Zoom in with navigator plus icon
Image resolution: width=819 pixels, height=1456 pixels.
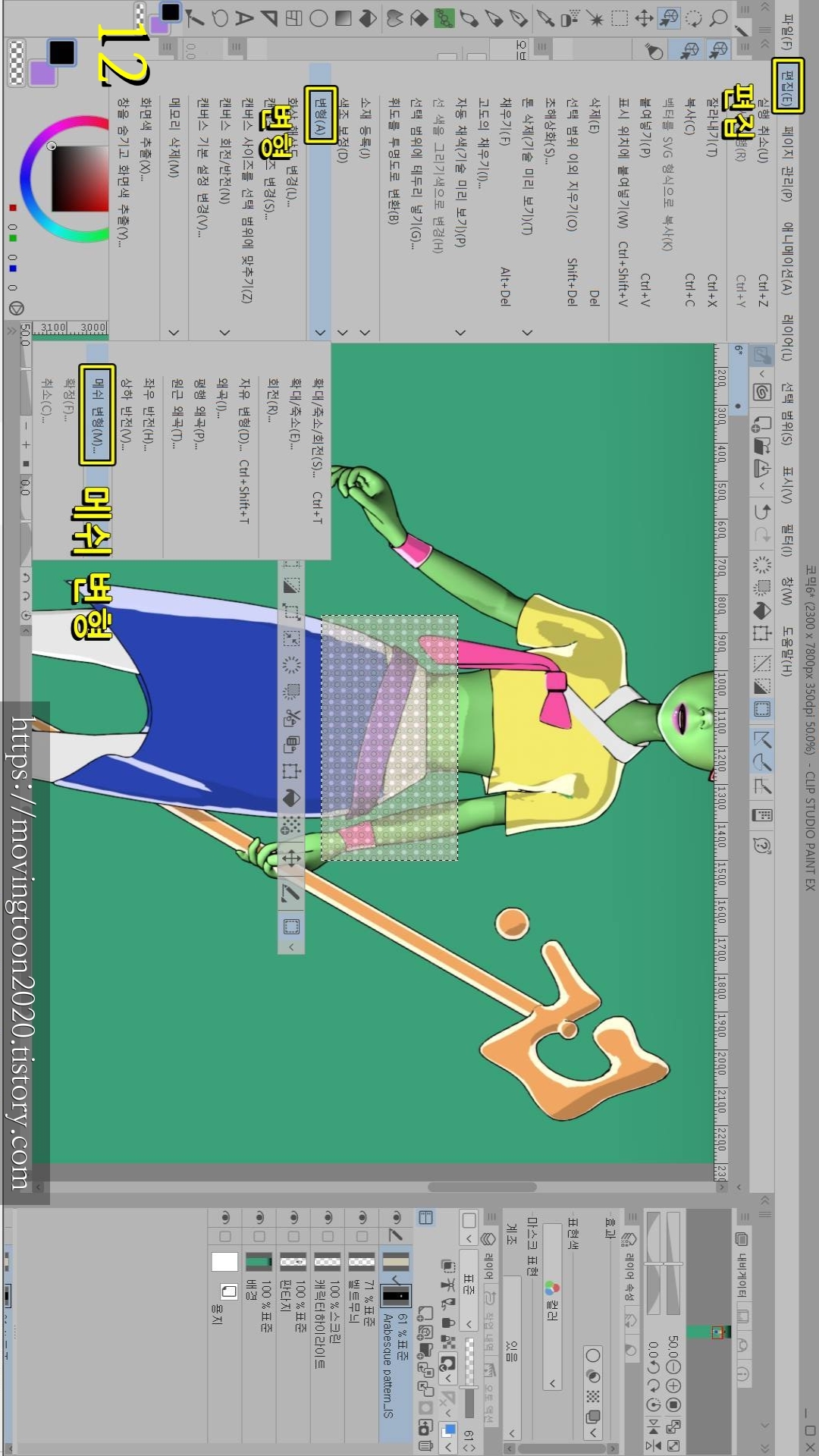[x=673, y=1386]
